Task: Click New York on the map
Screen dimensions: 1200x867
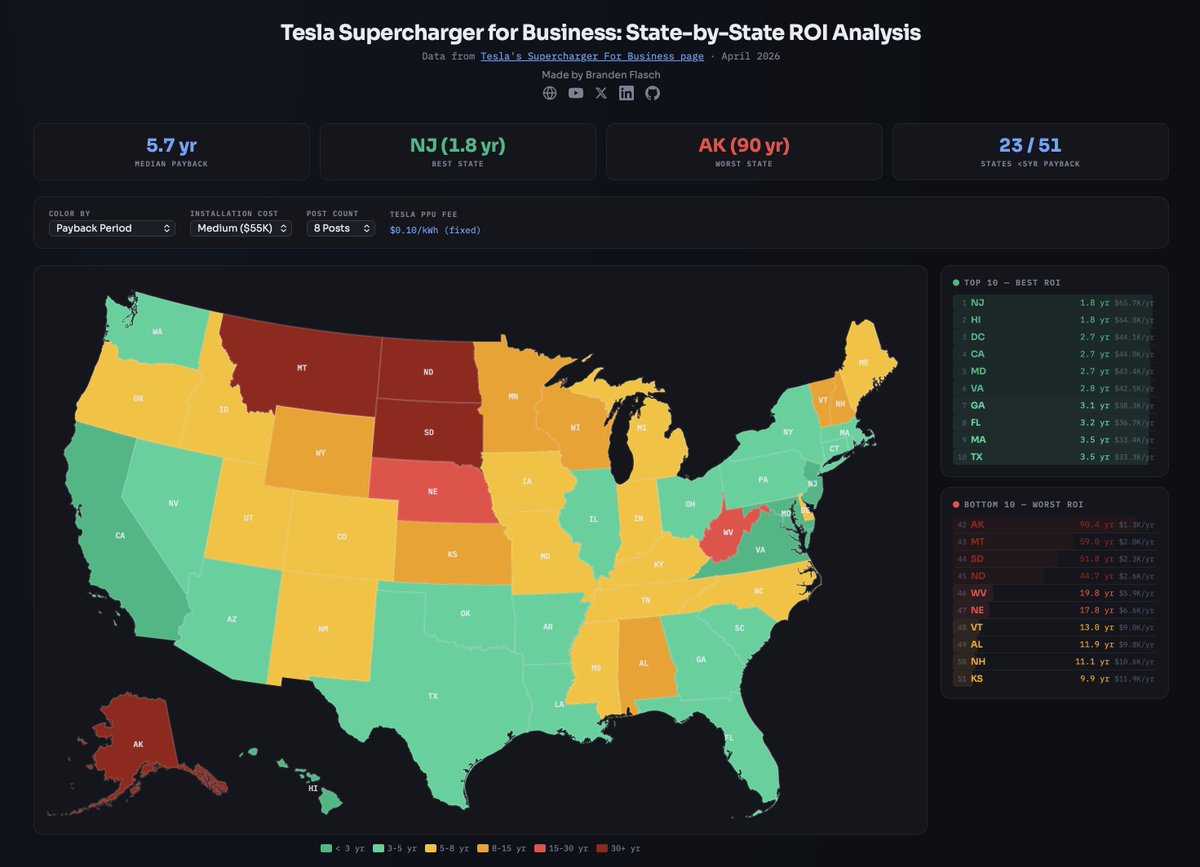Action: 788,431
